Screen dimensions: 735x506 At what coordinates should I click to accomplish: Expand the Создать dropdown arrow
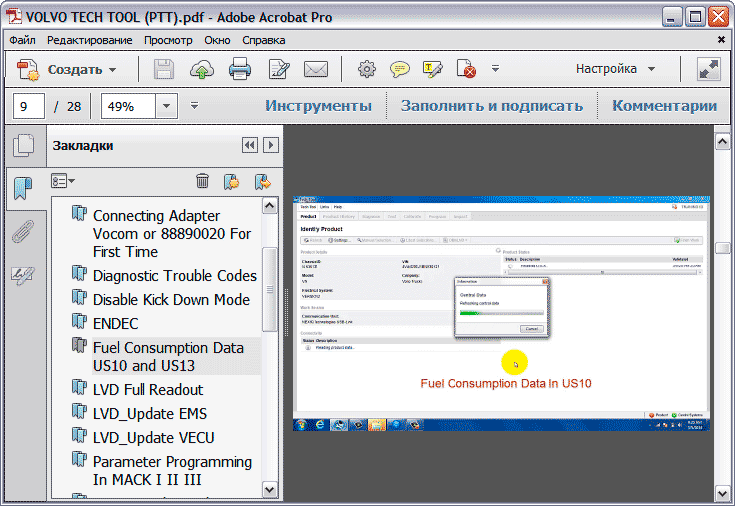coord(113,70)
